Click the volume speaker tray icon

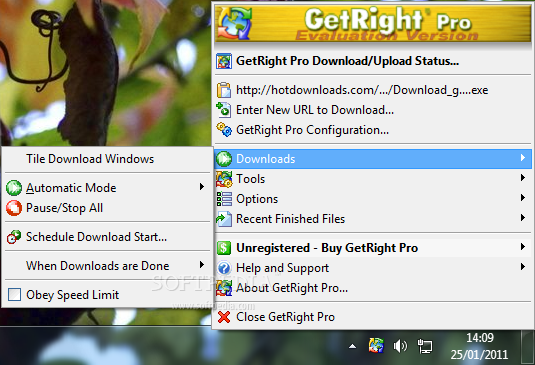[400, 346]
